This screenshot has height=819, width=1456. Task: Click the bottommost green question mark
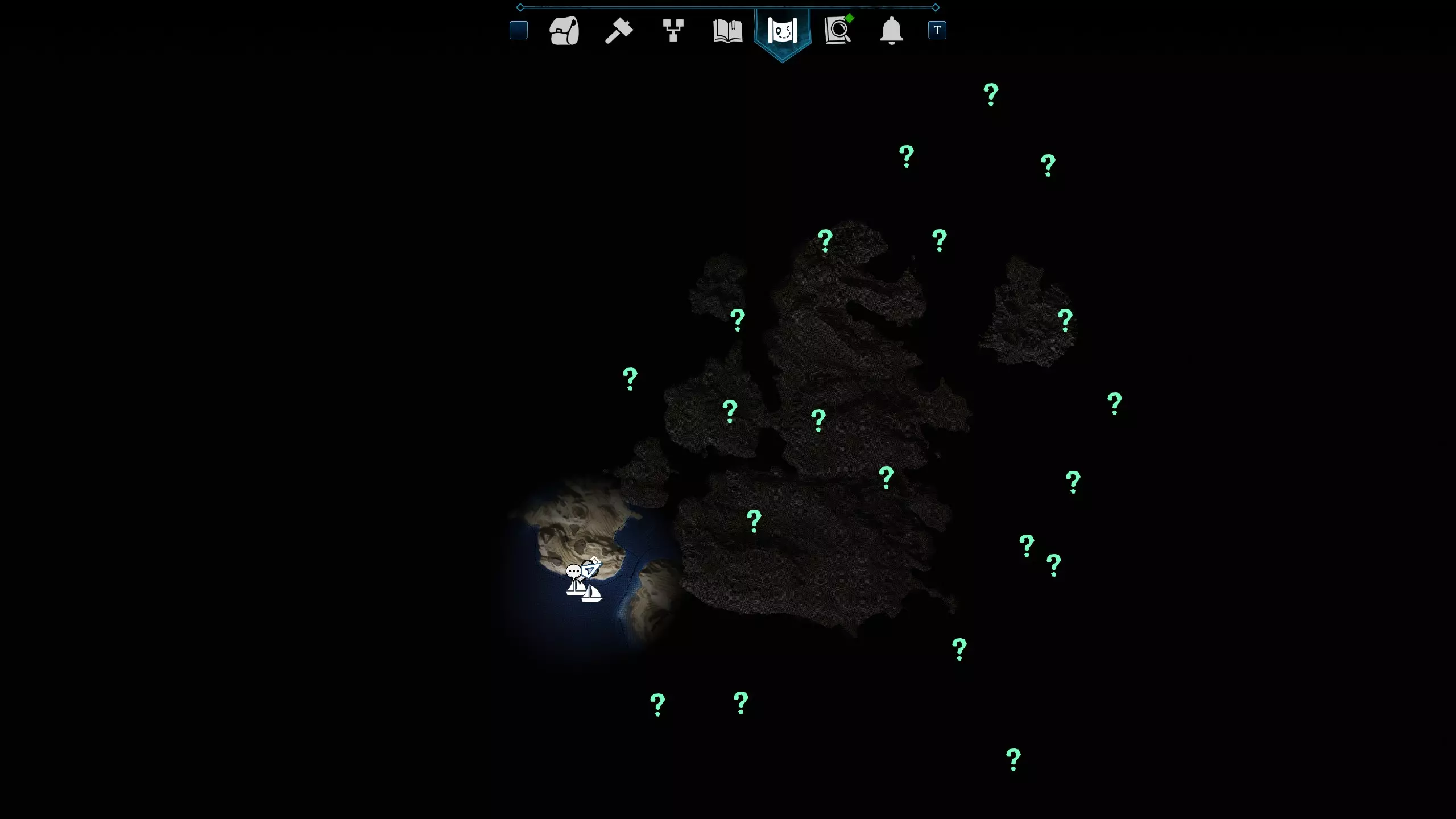[1013, 759]
